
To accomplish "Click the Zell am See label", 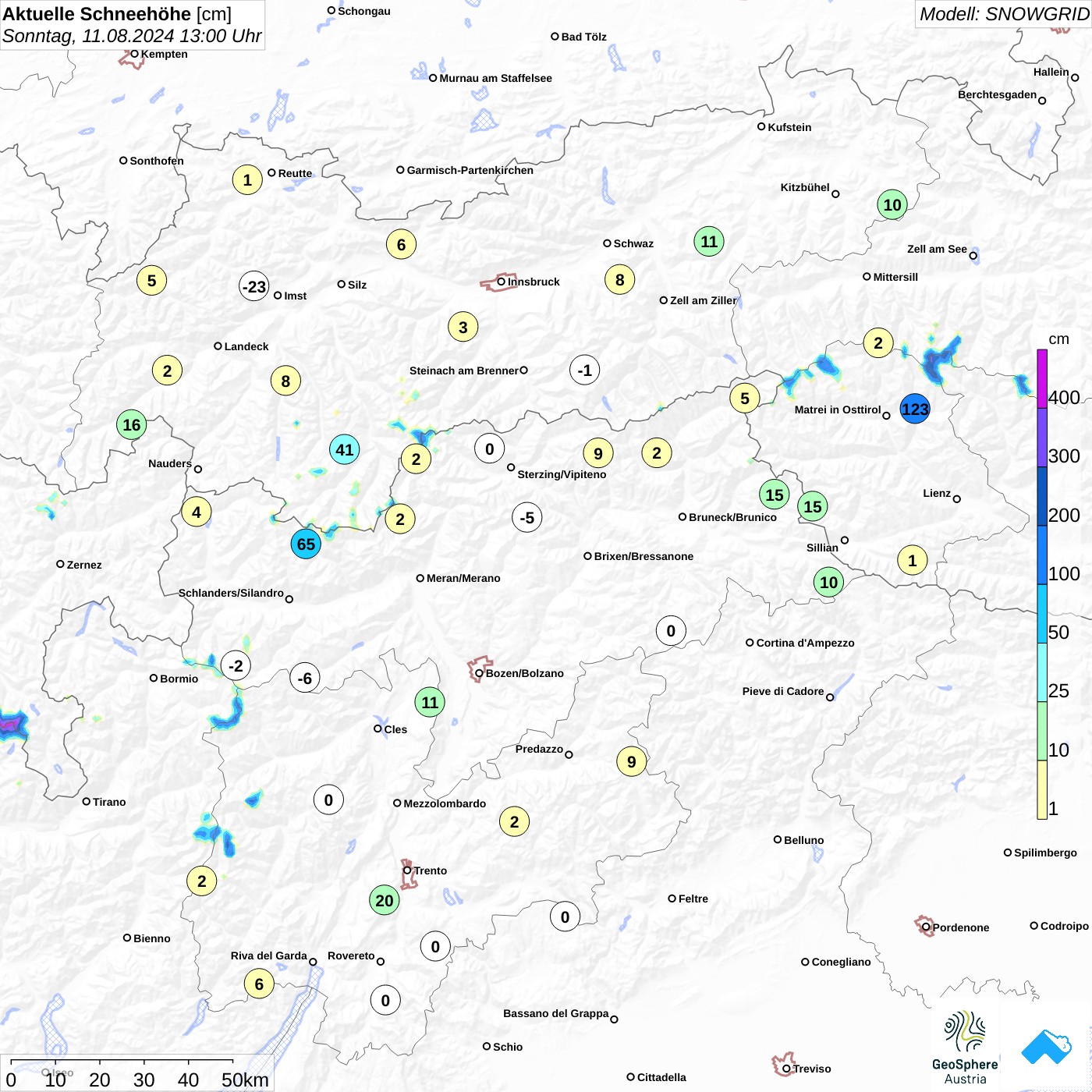I will pos(937,249).
